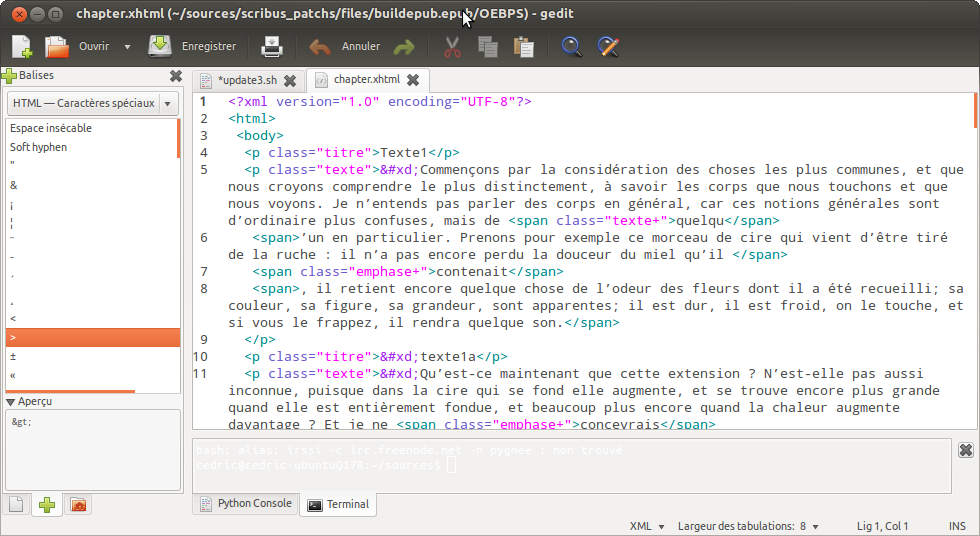
Task: Create a new document with toolbar icon
Action: 21,47
